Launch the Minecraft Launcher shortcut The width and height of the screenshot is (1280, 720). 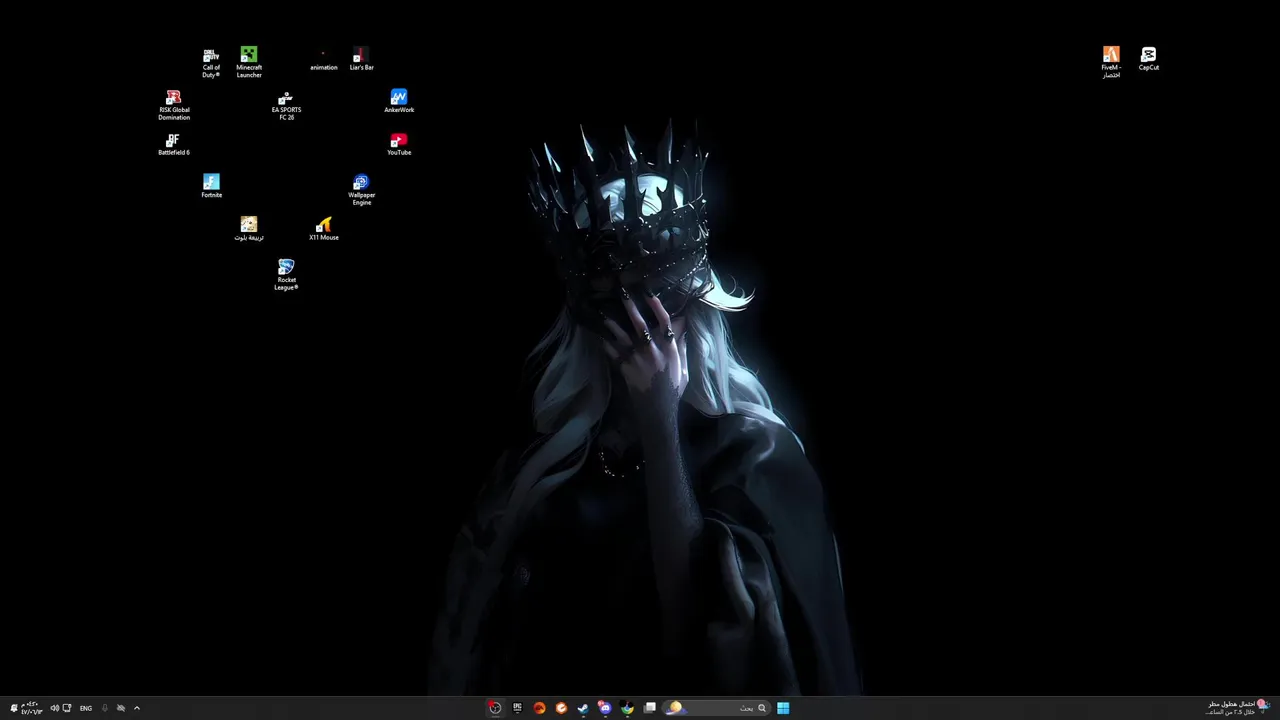[249, 62]
